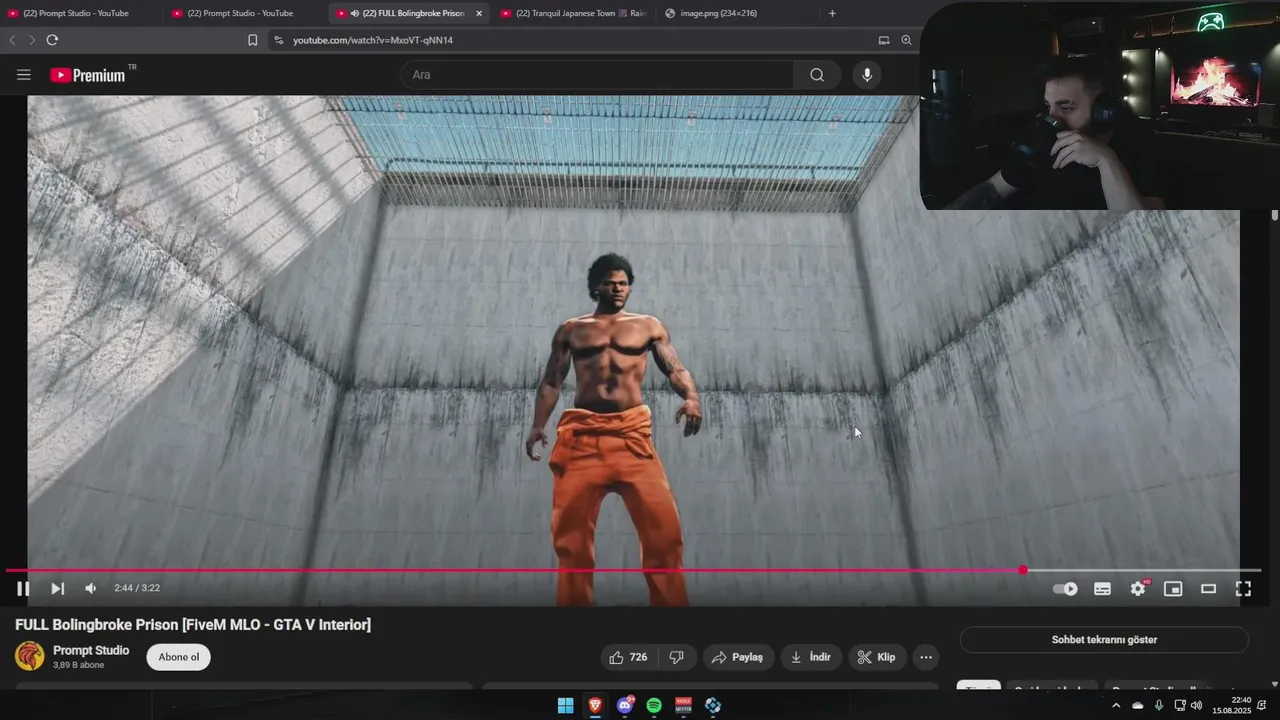Toggle the autoplay switch in player

click(1066, 589)
